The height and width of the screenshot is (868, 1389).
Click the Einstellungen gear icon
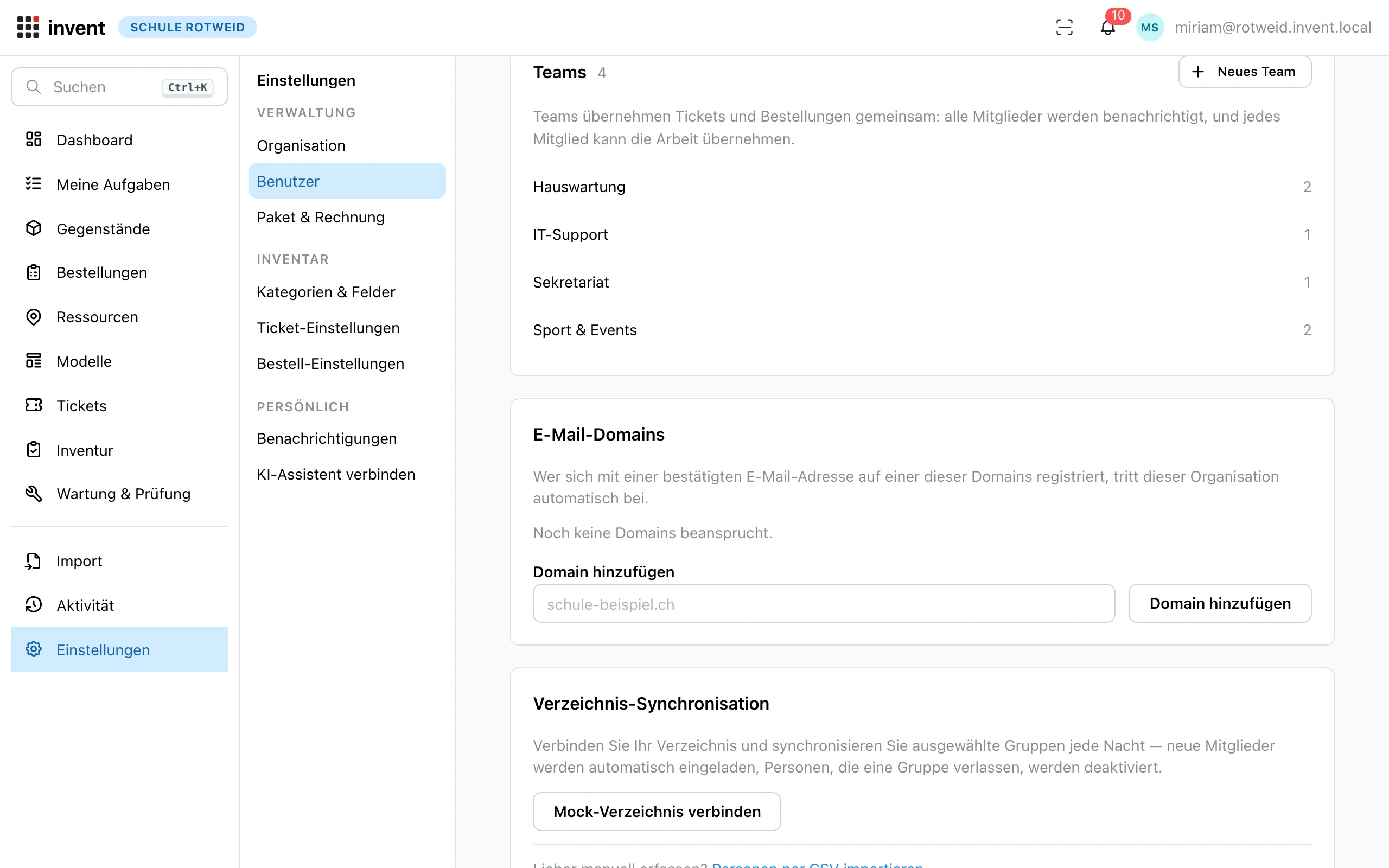pos(33,649)
